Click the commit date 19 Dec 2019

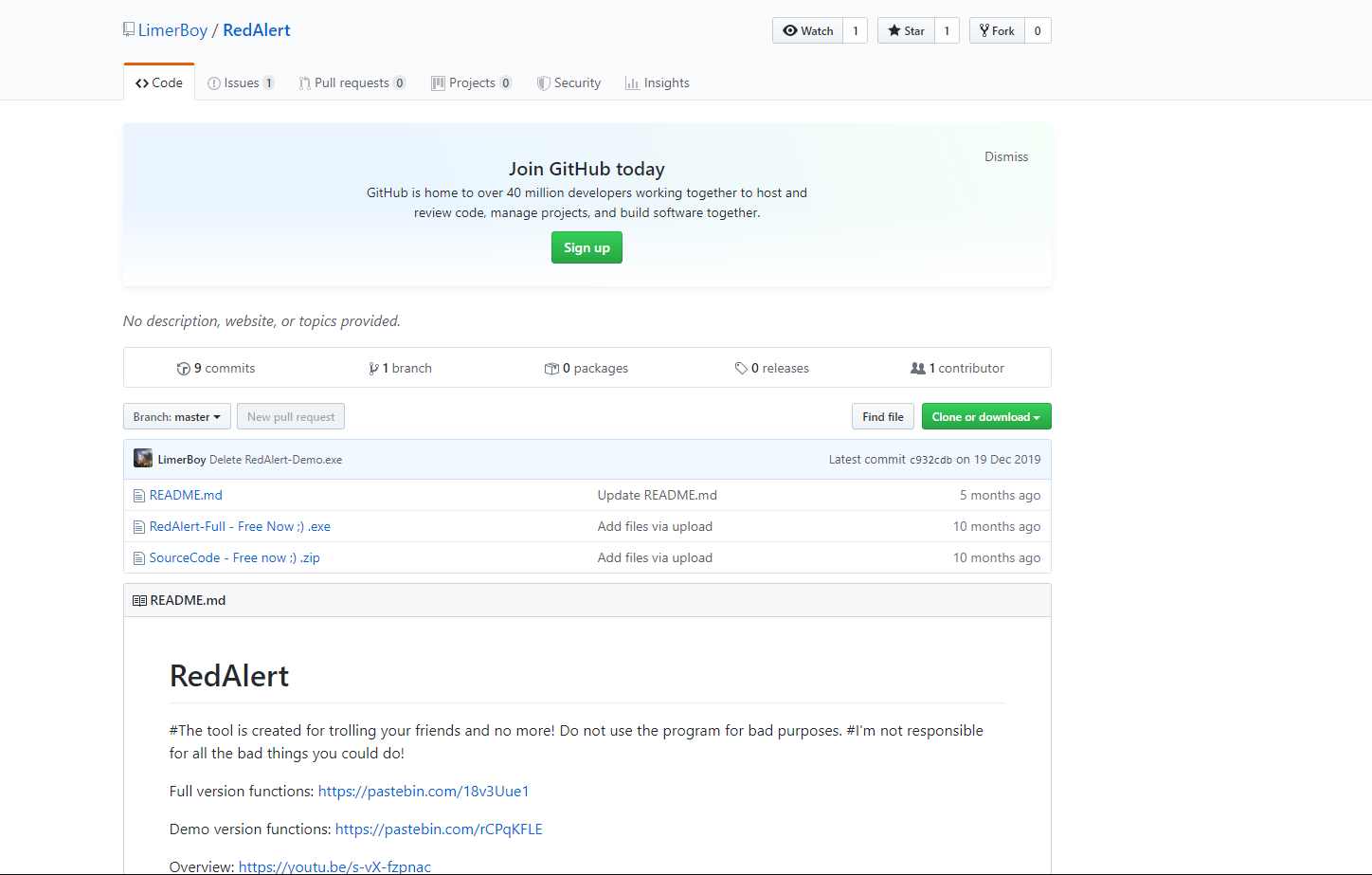click(x=1007, y=460)
